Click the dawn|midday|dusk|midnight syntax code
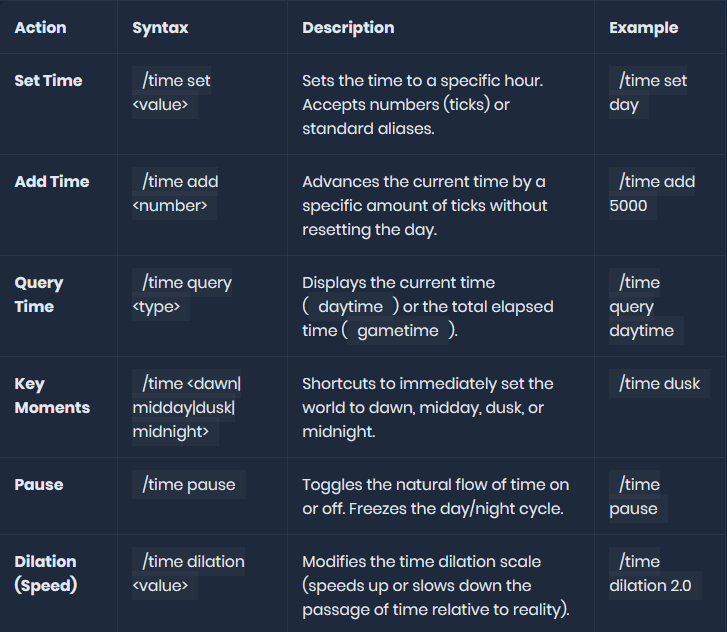727x632 pixels. pos(188,408)
